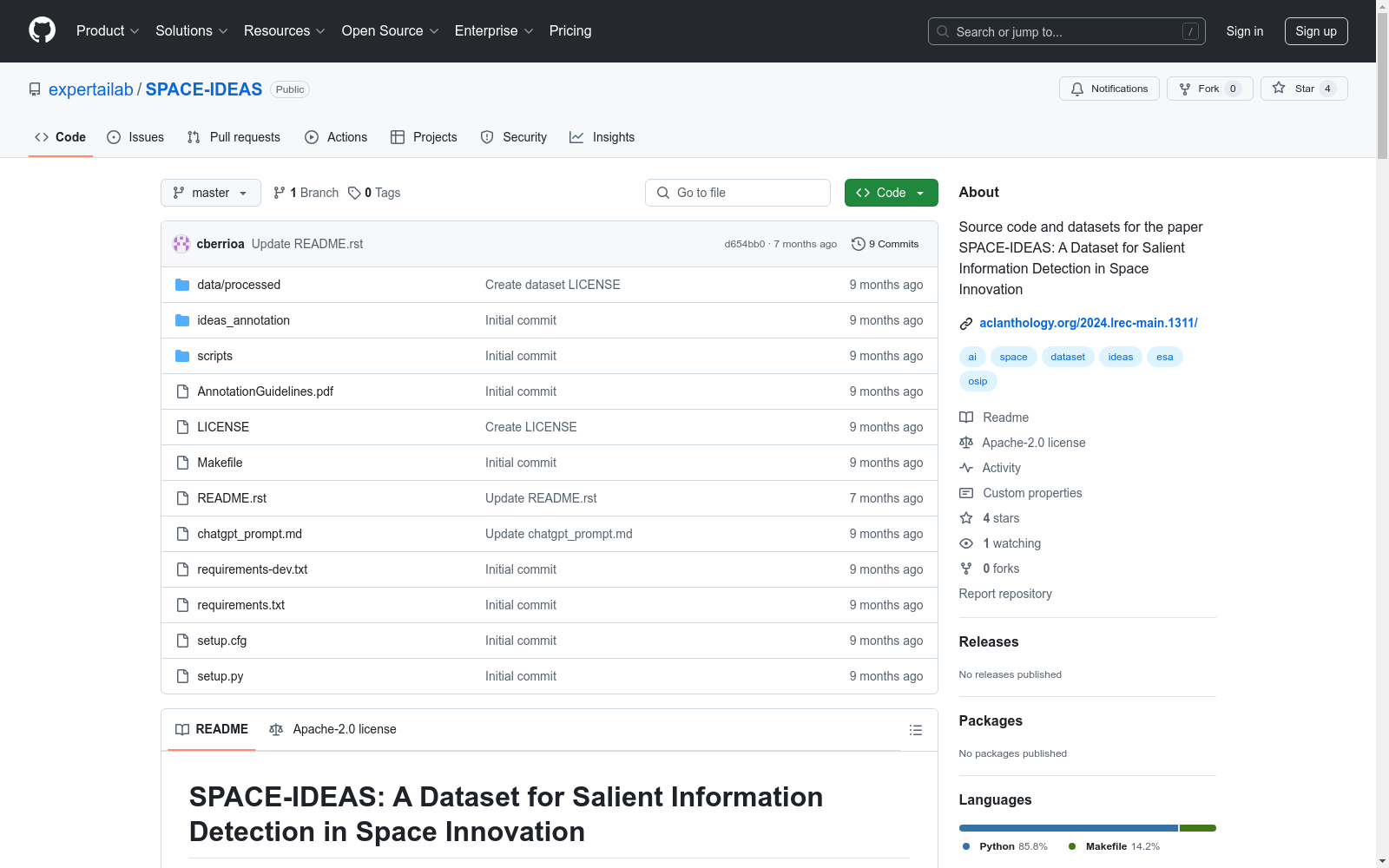Expand the Open Source menu
1389x868 pixels.
click(x=391, y=31)
